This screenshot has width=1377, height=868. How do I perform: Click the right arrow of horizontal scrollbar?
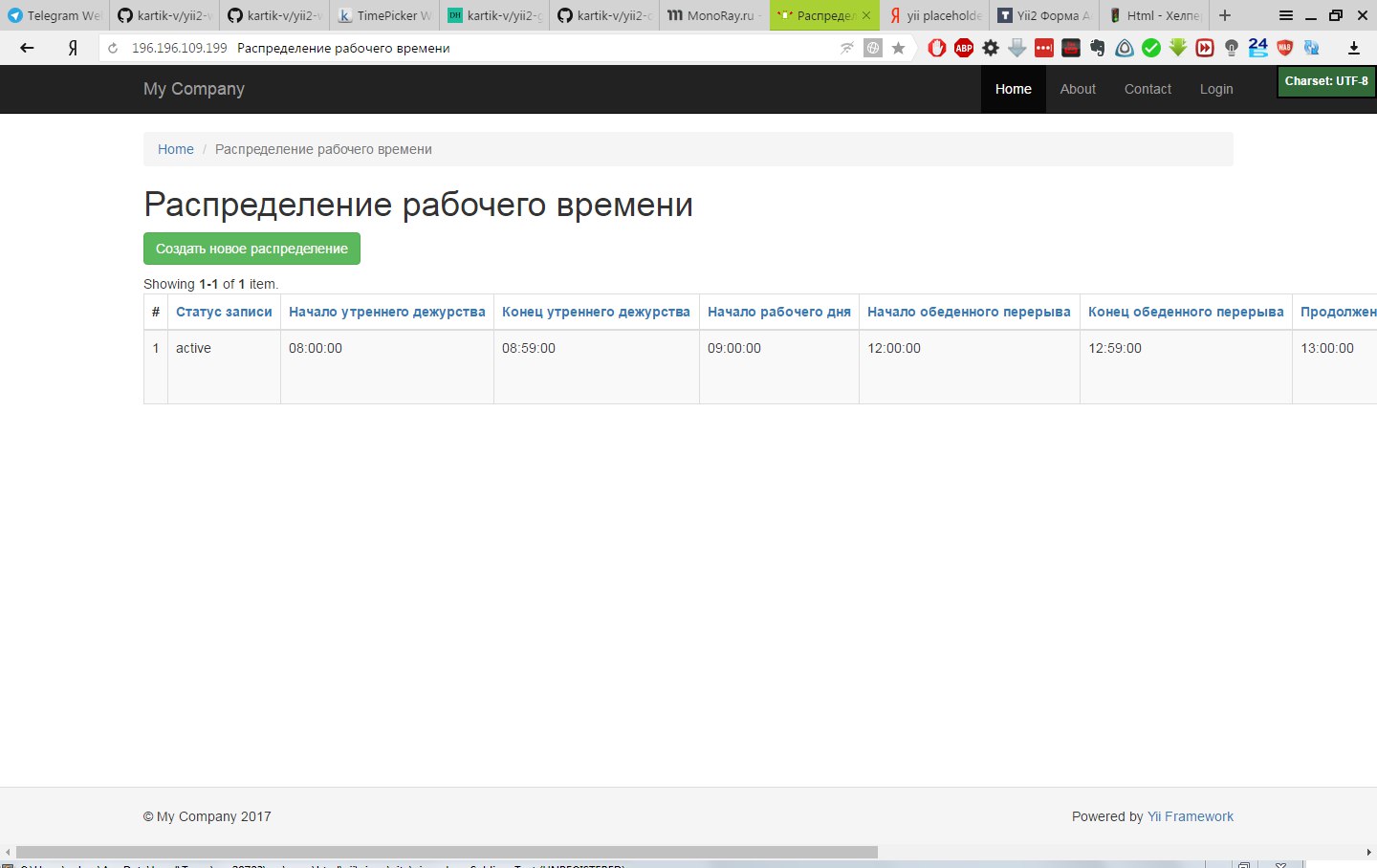[1369, 852]
